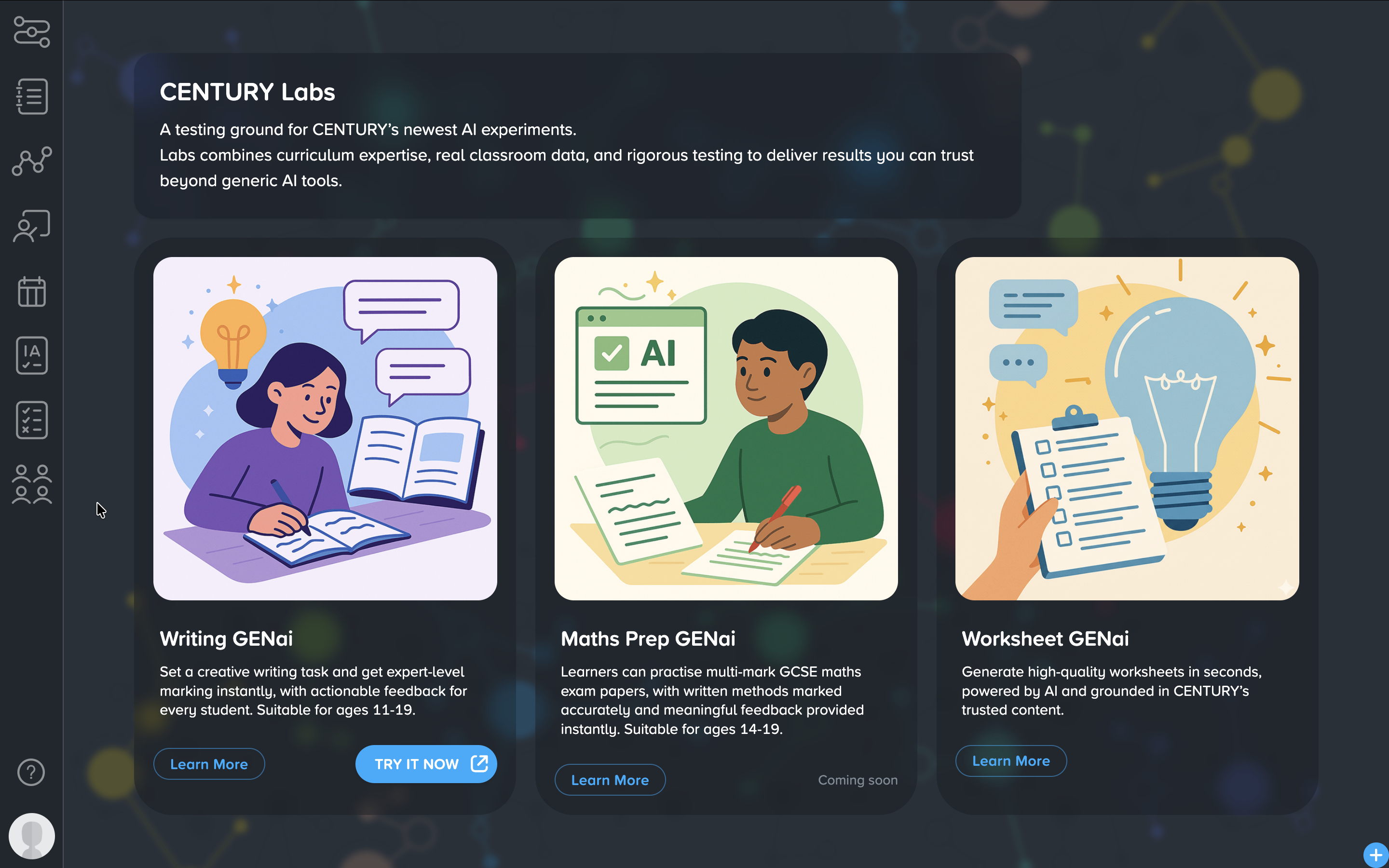Select the Writing GENai illustration thumbnail

325,428
